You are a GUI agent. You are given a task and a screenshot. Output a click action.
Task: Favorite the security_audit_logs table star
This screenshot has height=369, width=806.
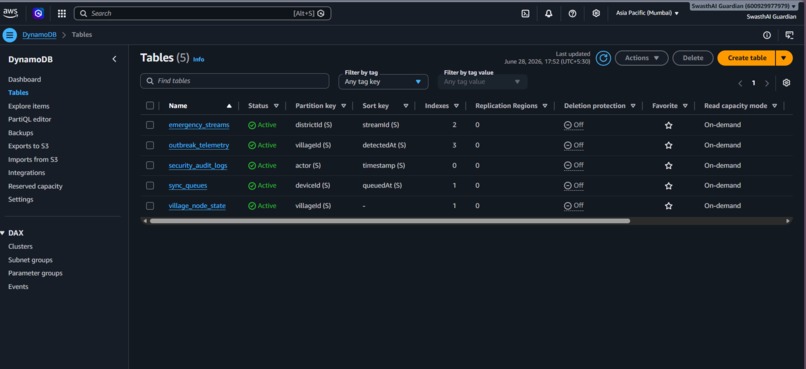tap(668, 165)
